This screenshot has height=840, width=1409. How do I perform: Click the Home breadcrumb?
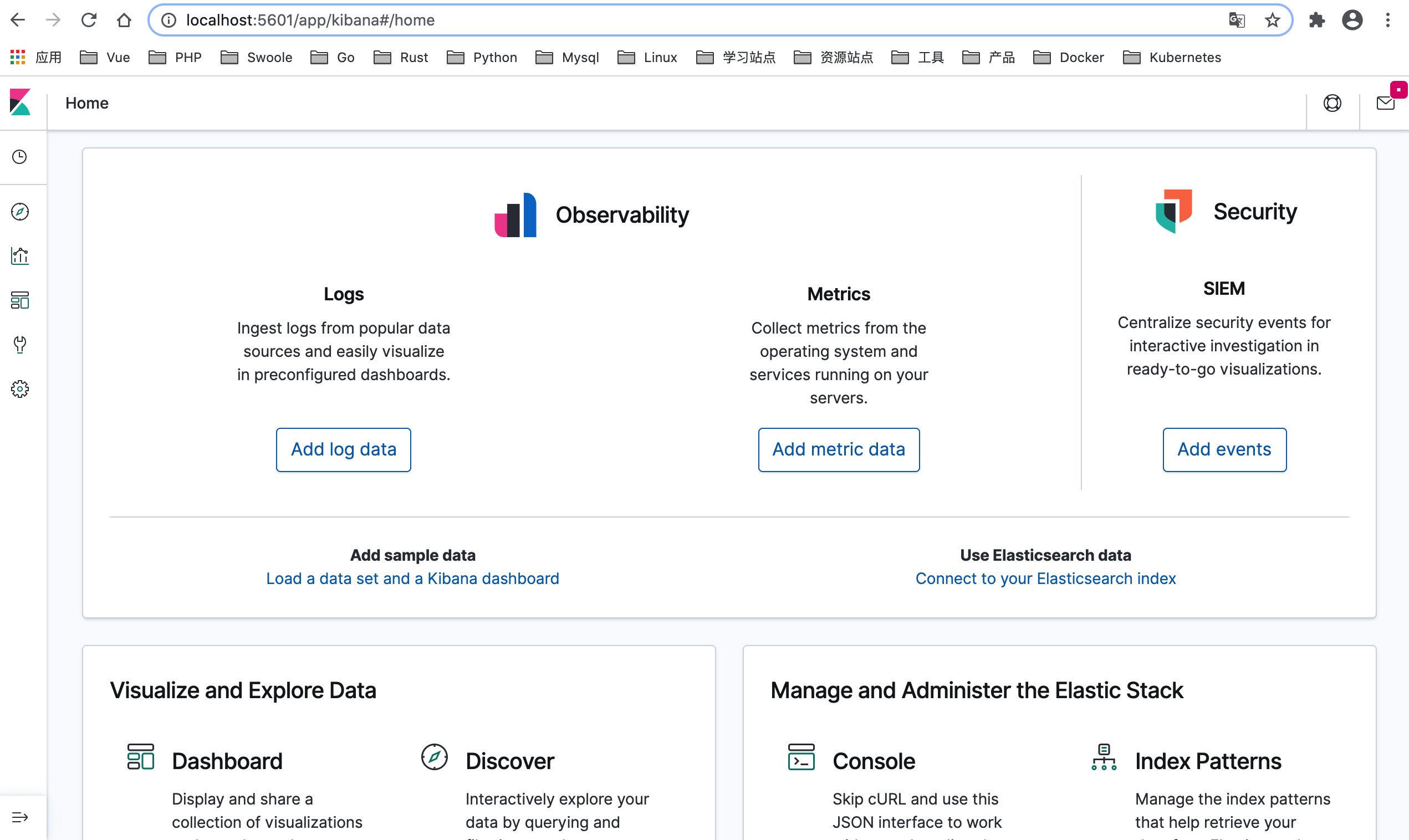86,103
